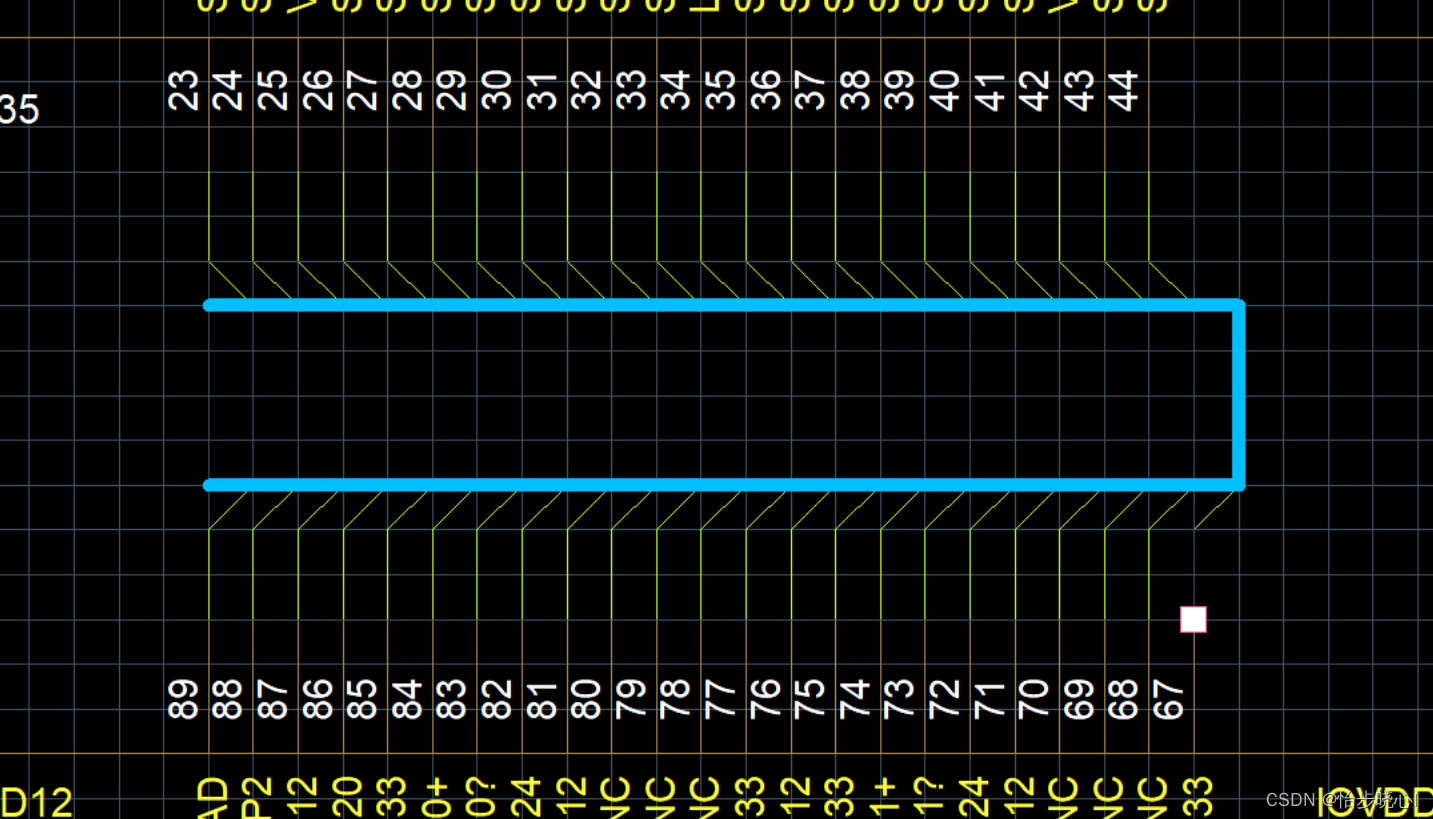This screenshot has width=1433, height=819.
Task: Select pin number 67 label
Action: 1168,699
